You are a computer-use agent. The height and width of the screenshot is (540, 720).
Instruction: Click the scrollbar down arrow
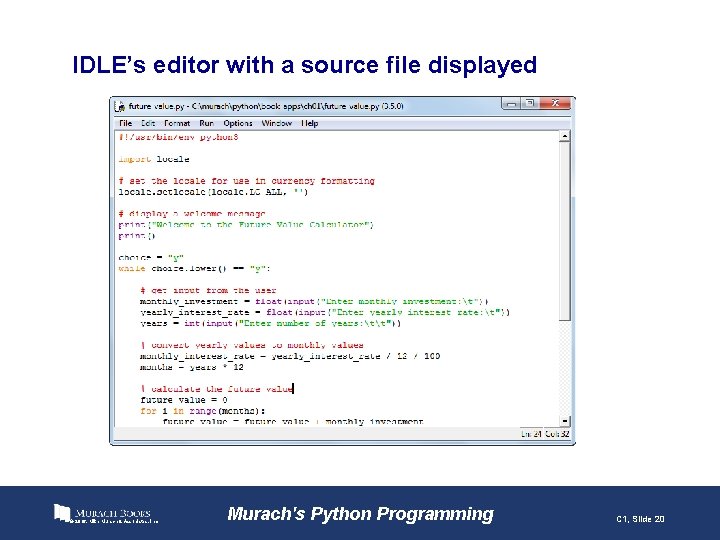click(565, 421)
